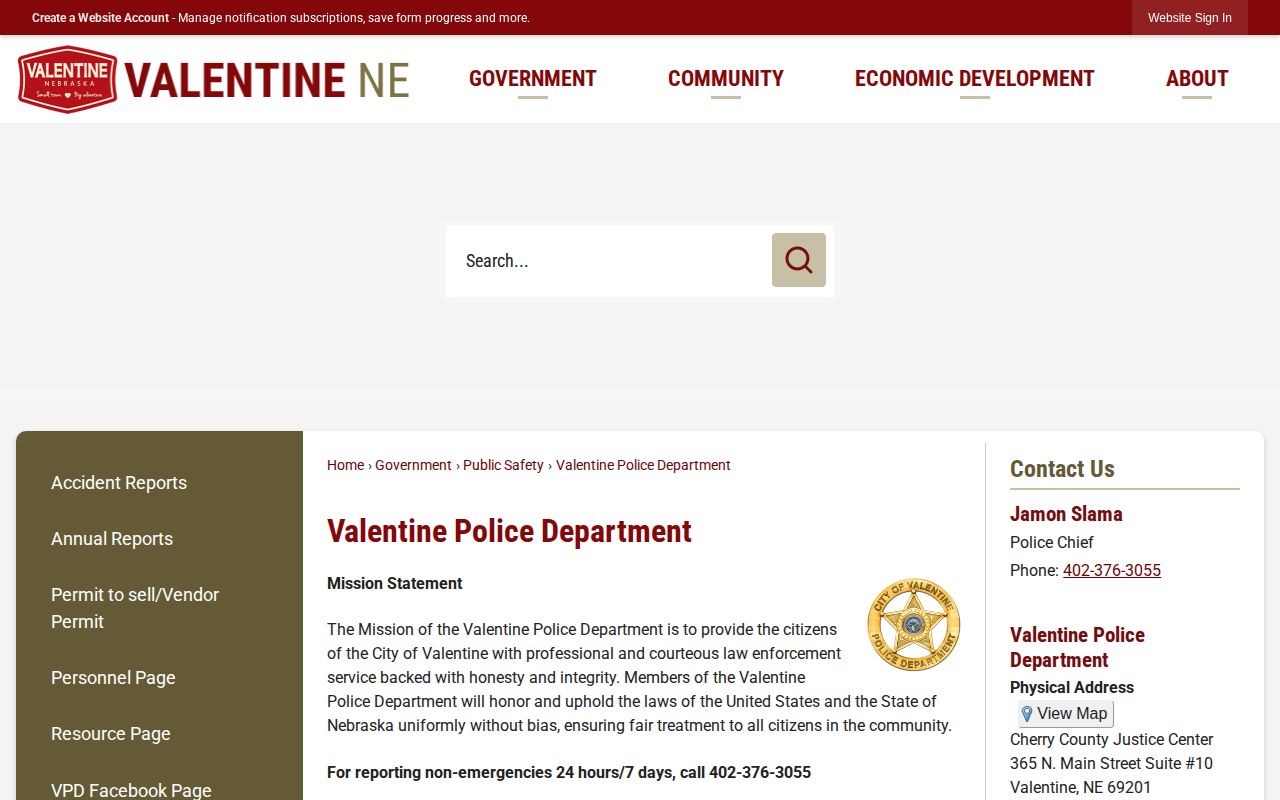Click Create a Website Account link
Viewport: 1280px width, 800px height.
tap(100, 18)
